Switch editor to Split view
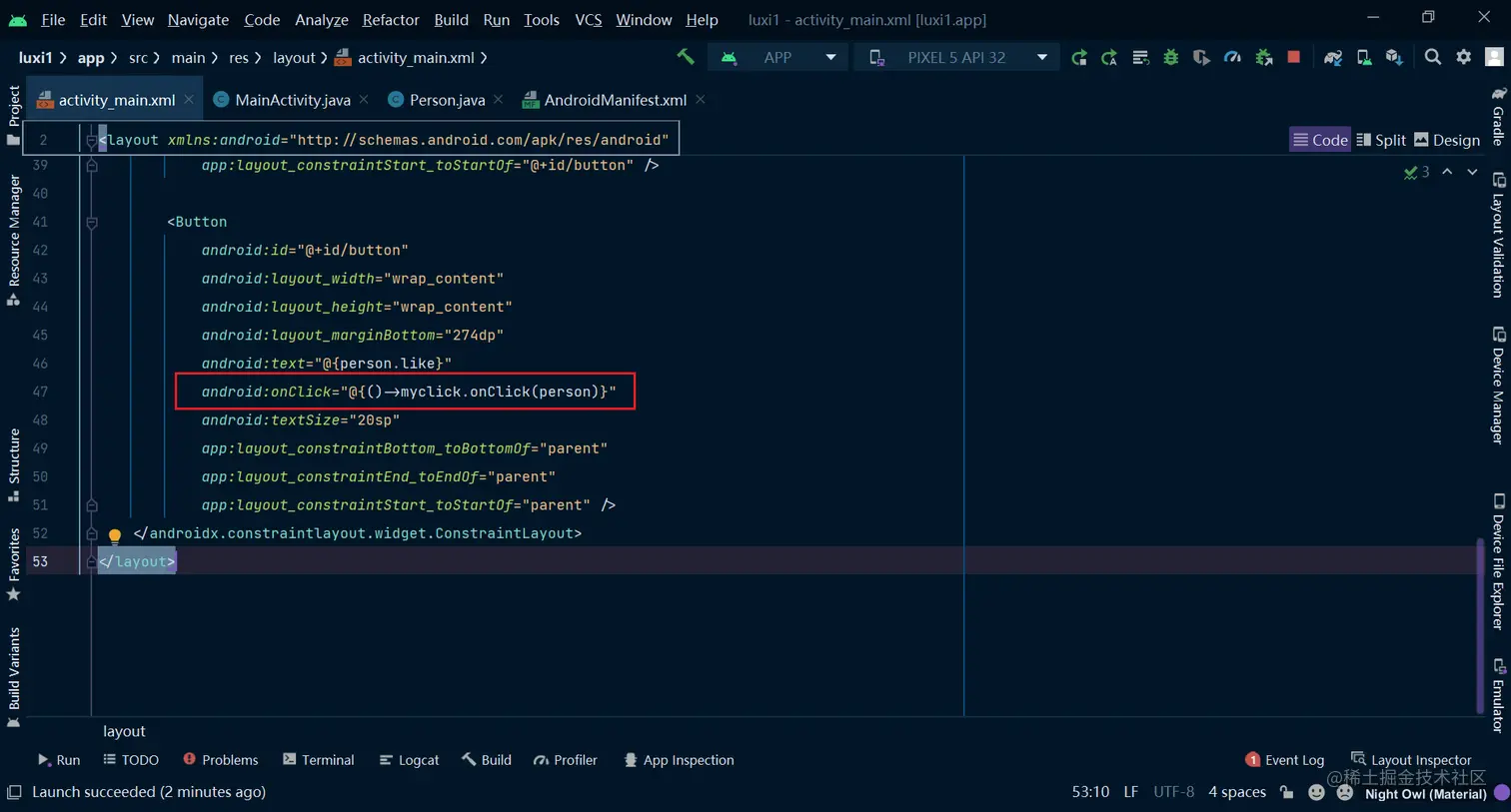This screenshot has height=812, width=1511. point(1381,140)
